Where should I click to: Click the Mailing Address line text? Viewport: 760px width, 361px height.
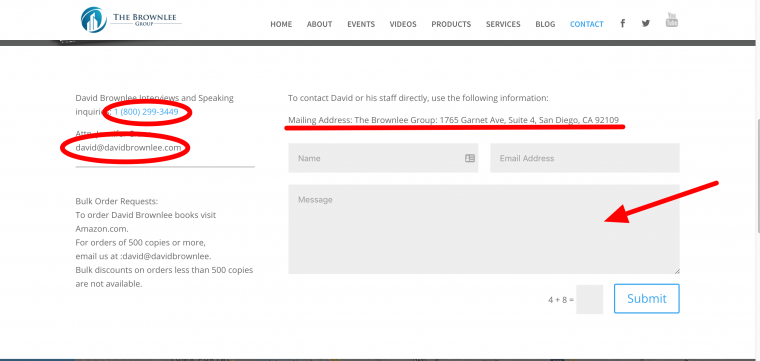point(454,120)
